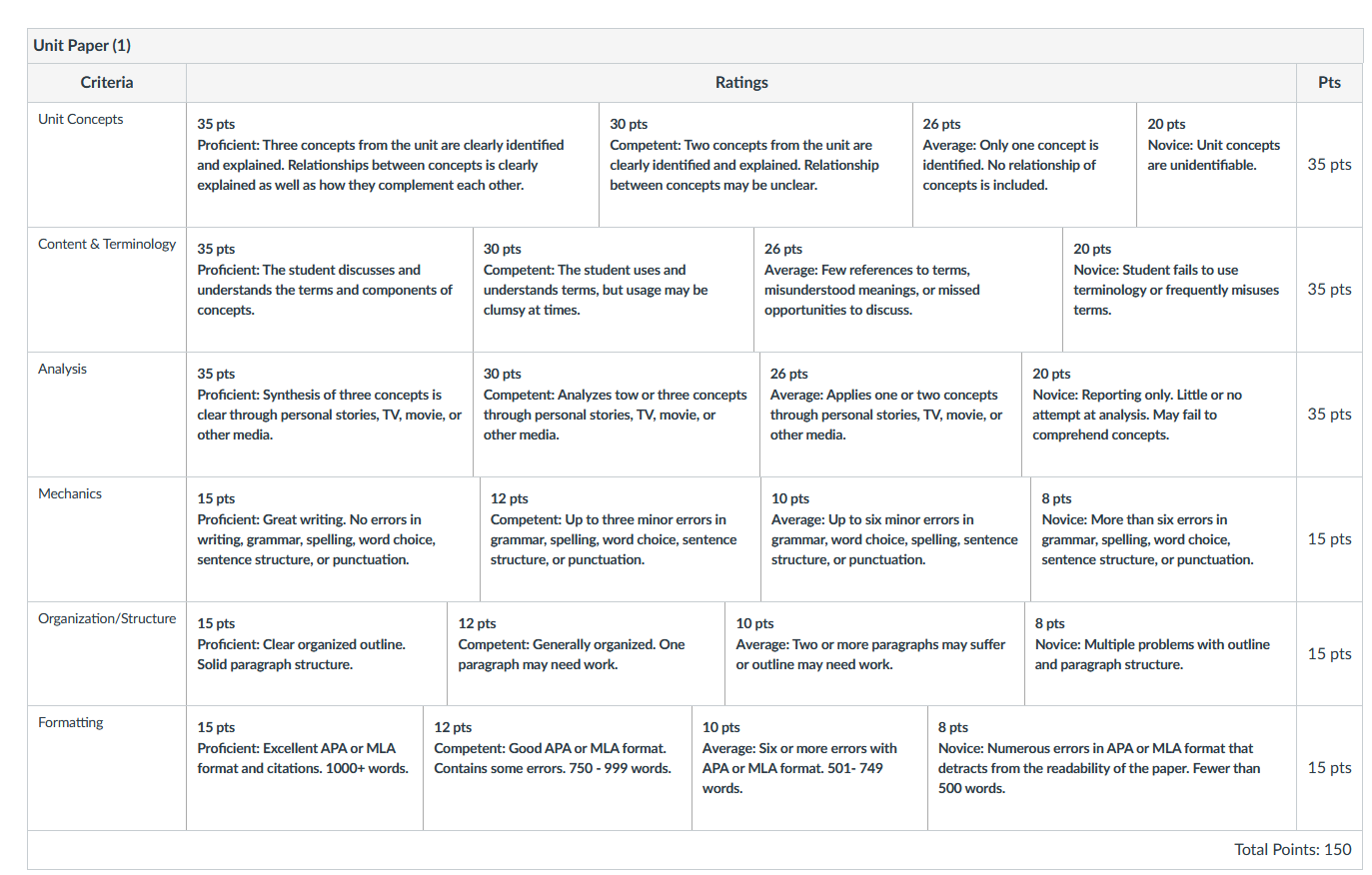
Task: Choose Content & Terminology 26 pts Average rating
Action: click(908, 290)
